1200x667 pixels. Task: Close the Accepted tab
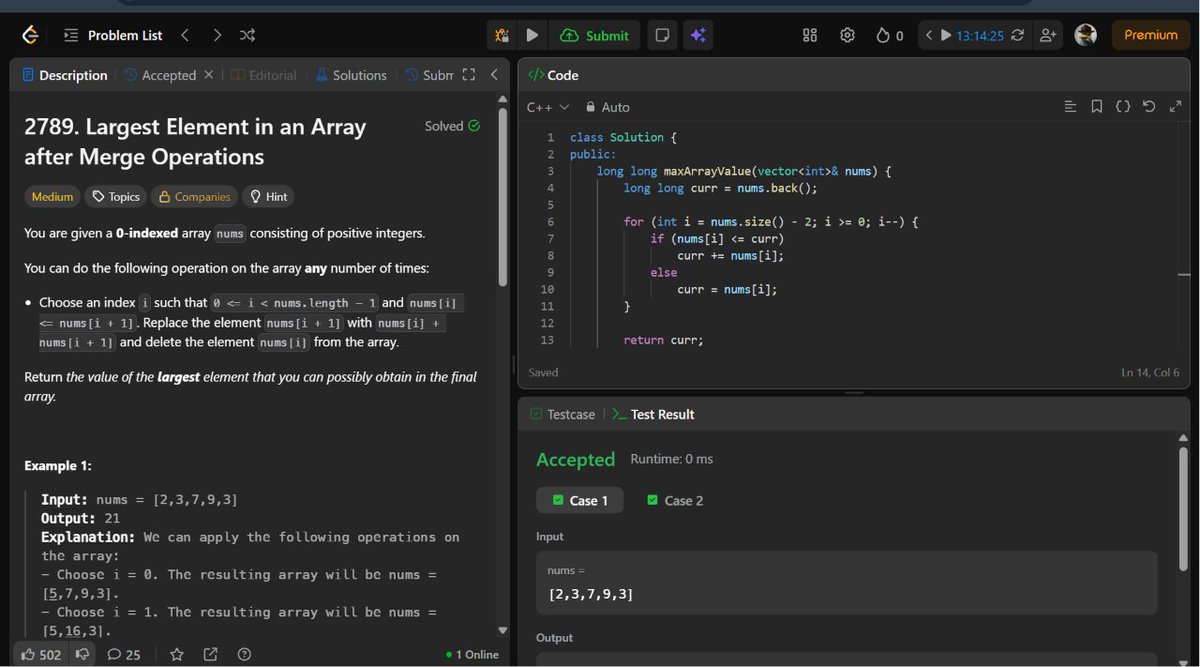[208, 75]
